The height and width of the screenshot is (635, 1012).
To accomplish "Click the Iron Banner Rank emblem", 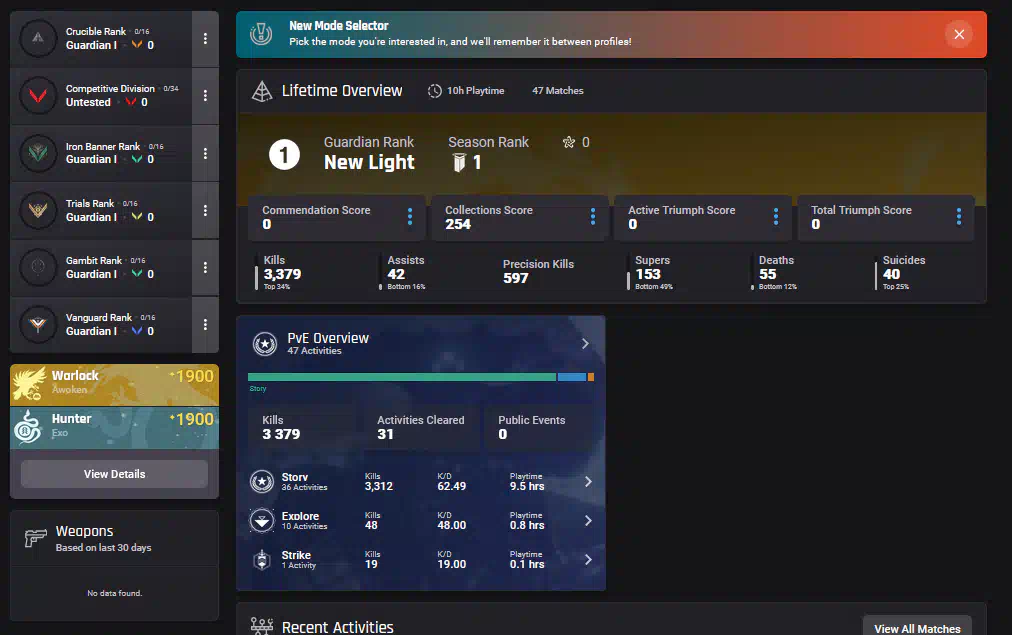I will click(x=38, y=153).
